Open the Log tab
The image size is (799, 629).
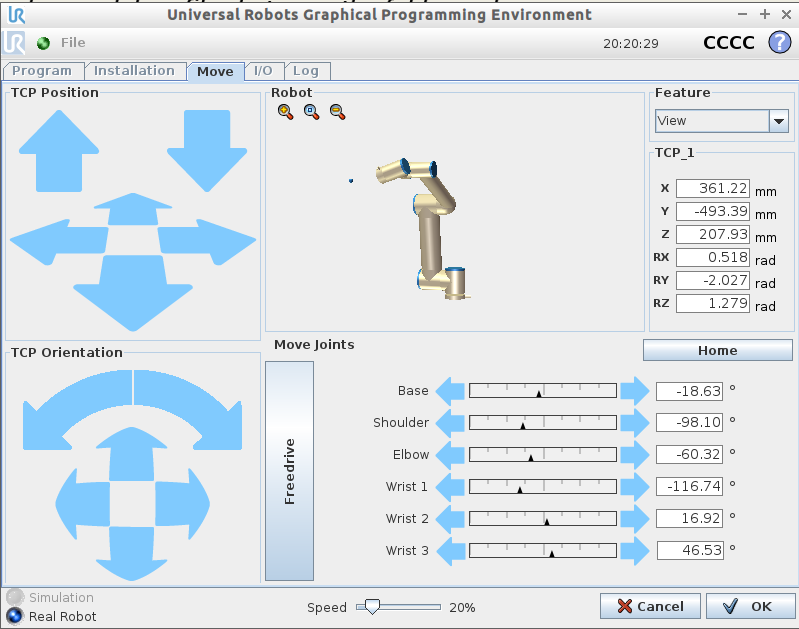[306, 71]
